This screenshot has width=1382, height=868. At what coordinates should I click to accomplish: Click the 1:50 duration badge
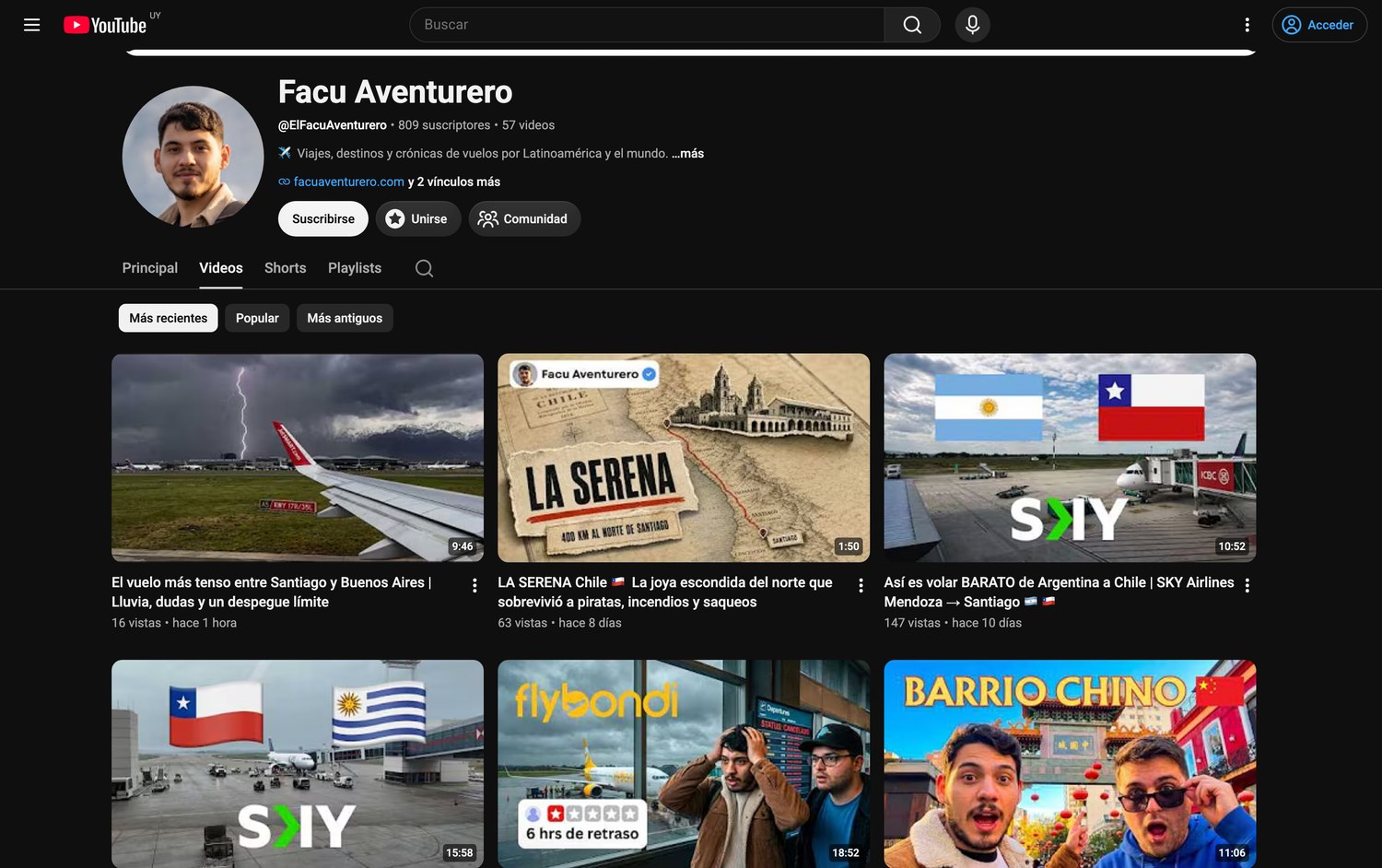(x=849, y=546)
